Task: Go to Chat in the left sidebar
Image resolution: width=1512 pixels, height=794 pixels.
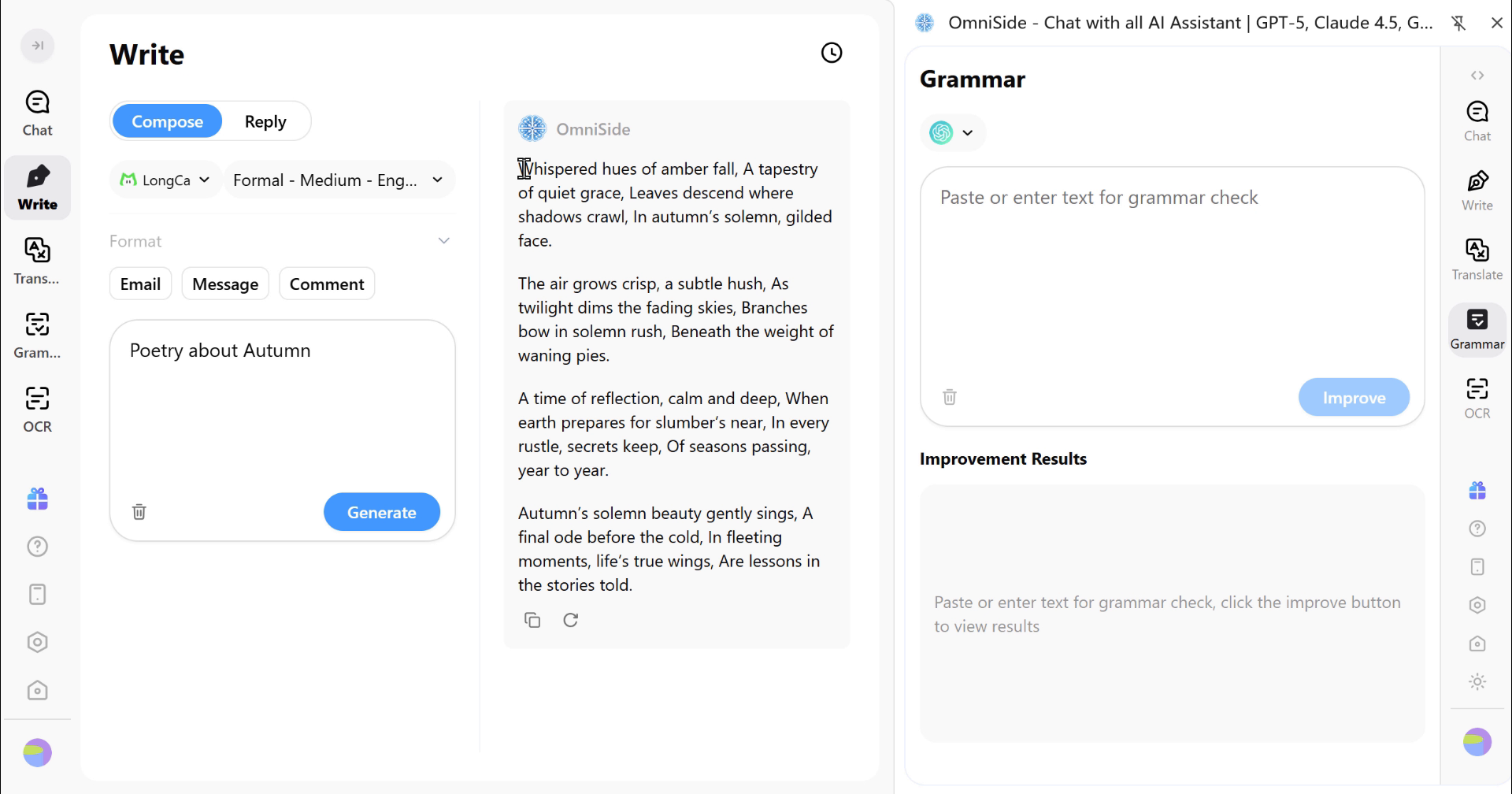Action: tap(37, 113)
